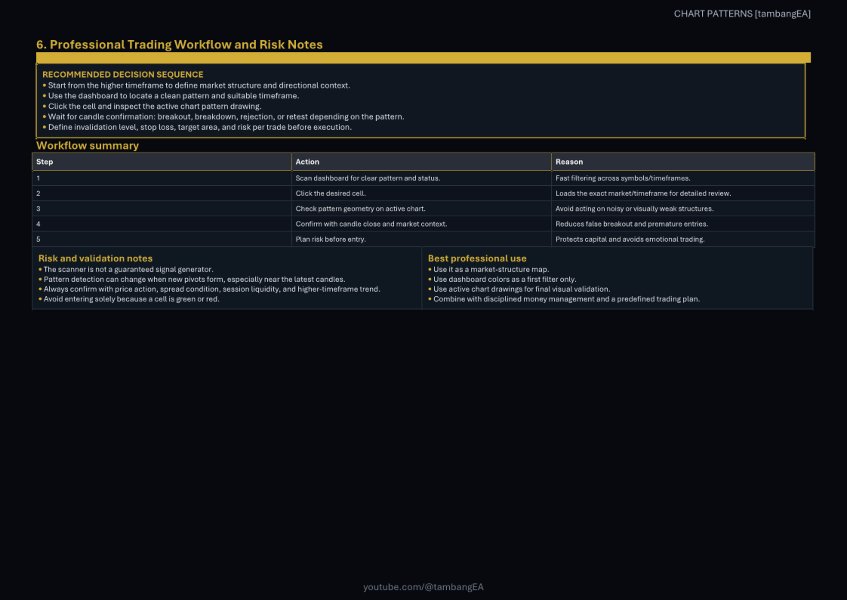Click step cell '5' in workflow table
The image size is (847, 600).
(x=162, y=239)
